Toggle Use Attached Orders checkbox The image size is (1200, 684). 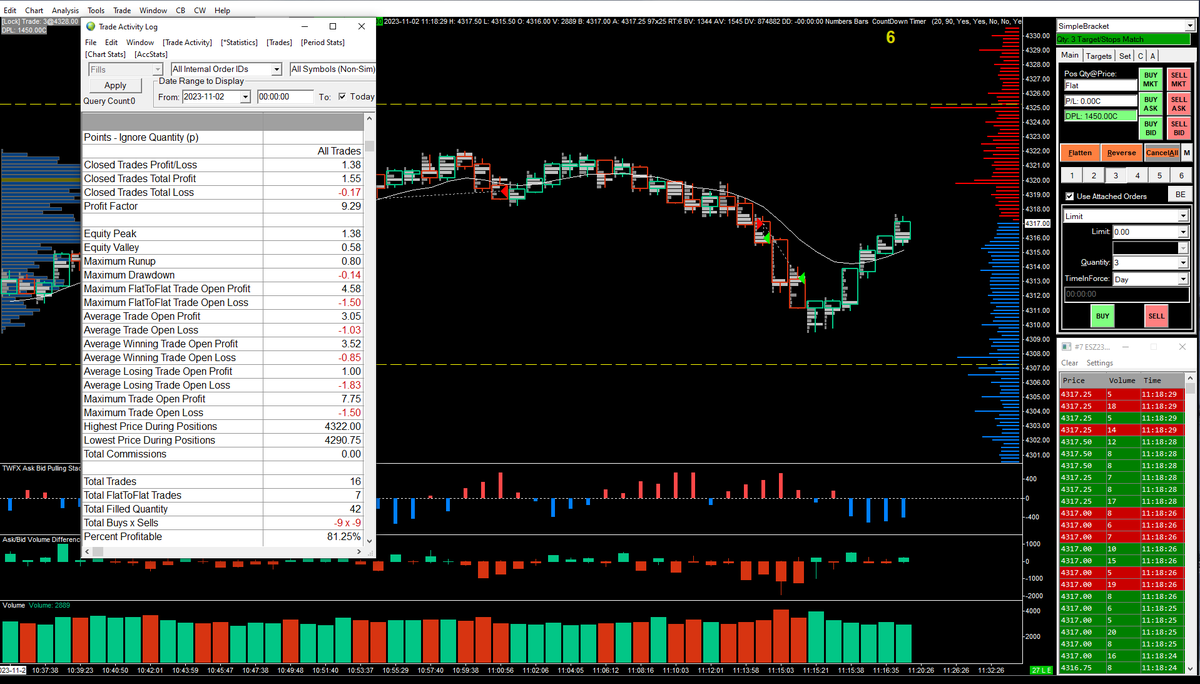pos(1070,196)
